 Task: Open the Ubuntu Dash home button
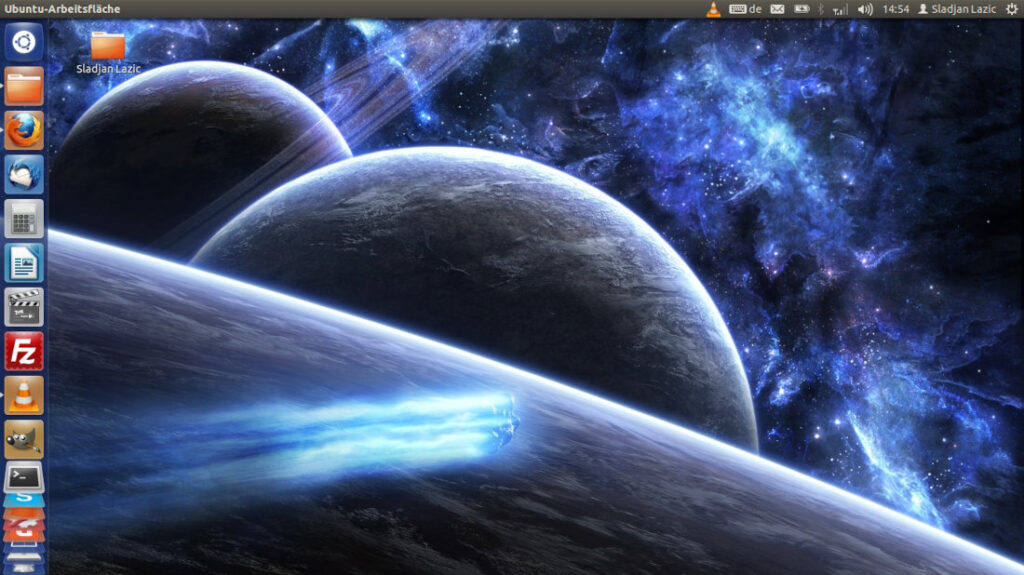(24, 42)
